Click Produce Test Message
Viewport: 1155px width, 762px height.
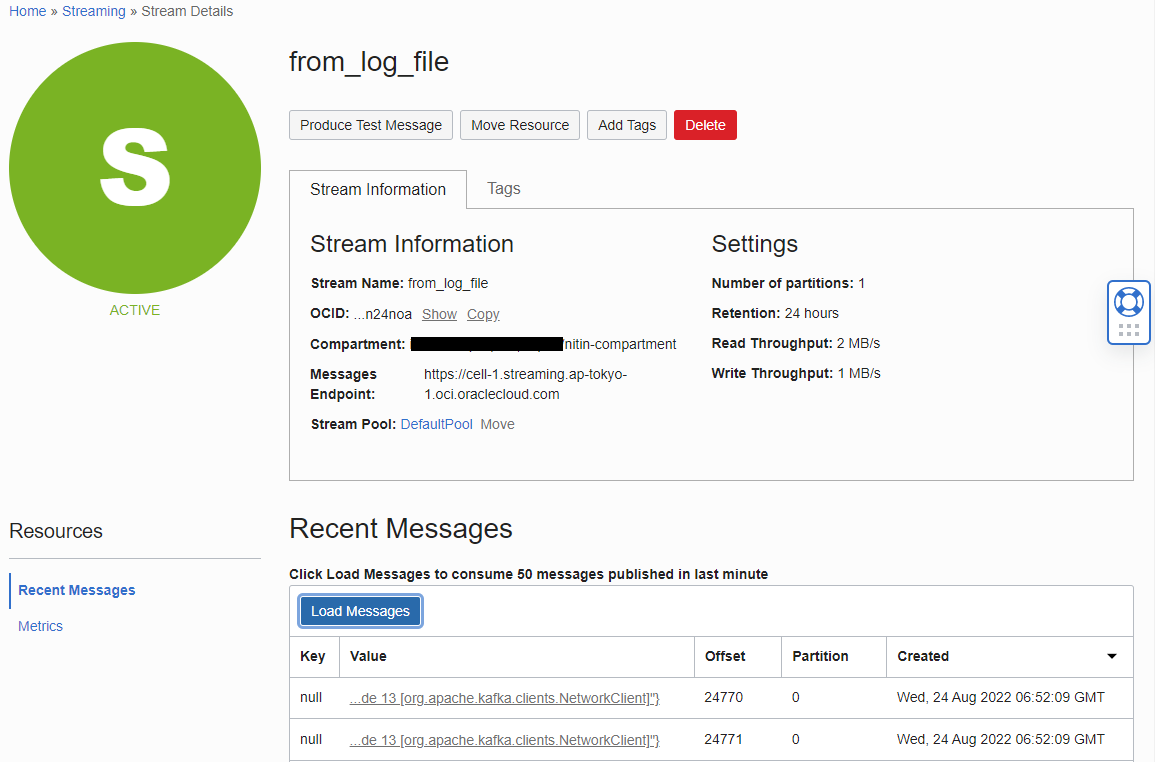(370, 125)
